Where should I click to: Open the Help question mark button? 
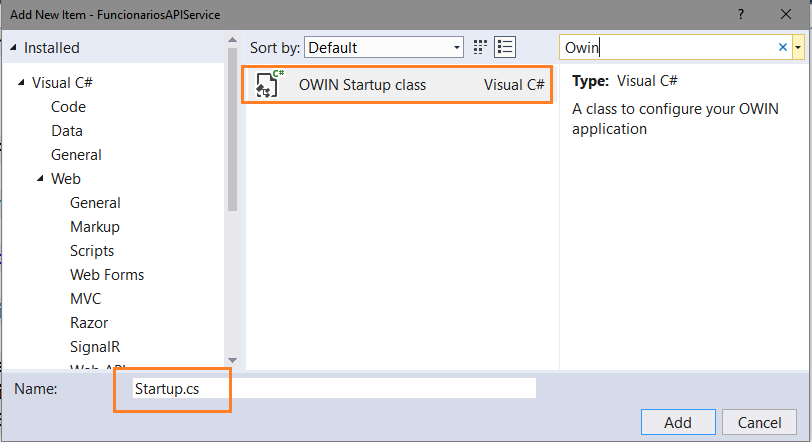coord(741,15)
